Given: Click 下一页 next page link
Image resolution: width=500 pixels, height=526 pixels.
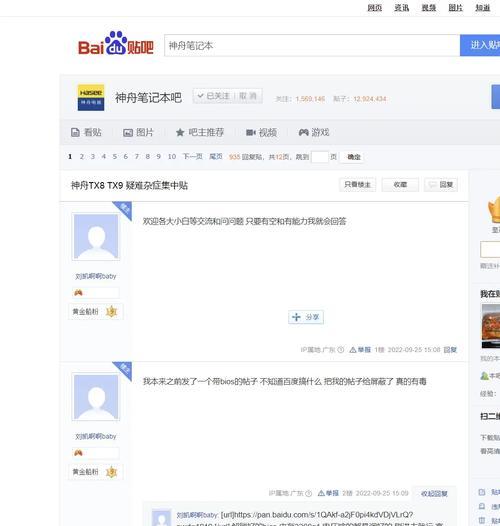Looking at the screenshot, I should [x=193, y=157].
